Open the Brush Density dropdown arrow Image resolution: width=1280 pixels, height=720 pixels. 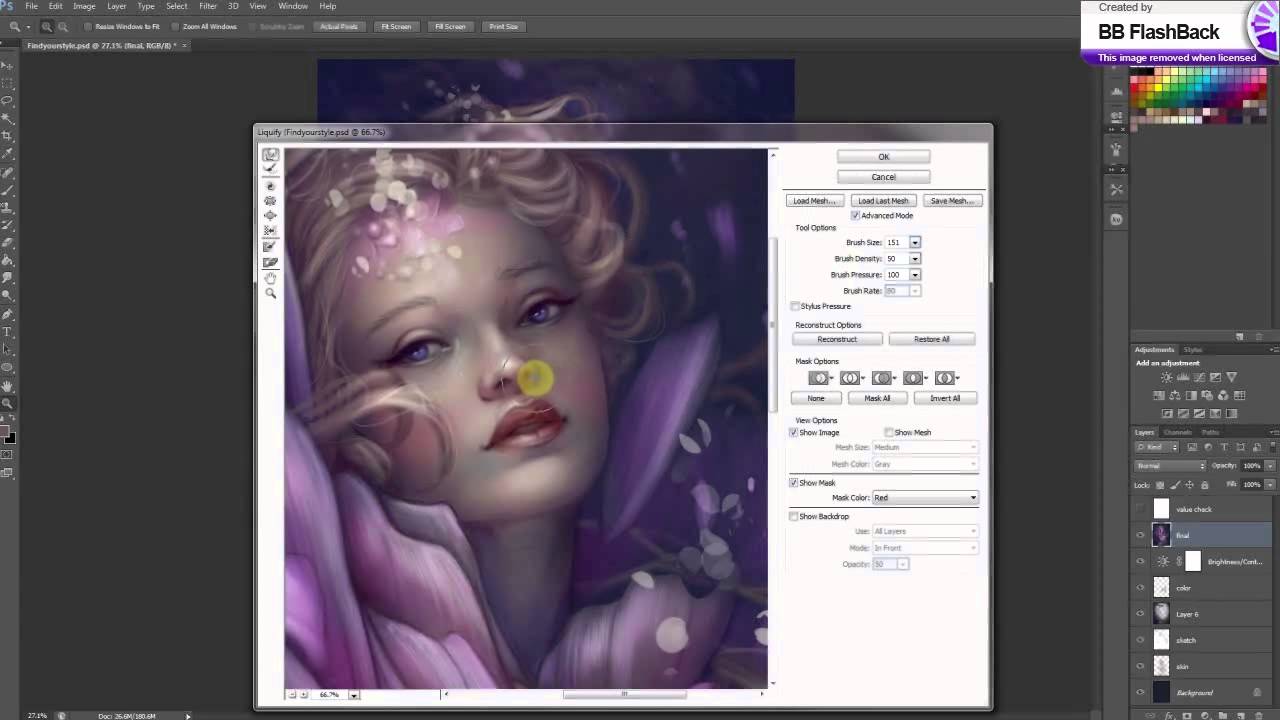pyautogui.click(x=914, y=258)
